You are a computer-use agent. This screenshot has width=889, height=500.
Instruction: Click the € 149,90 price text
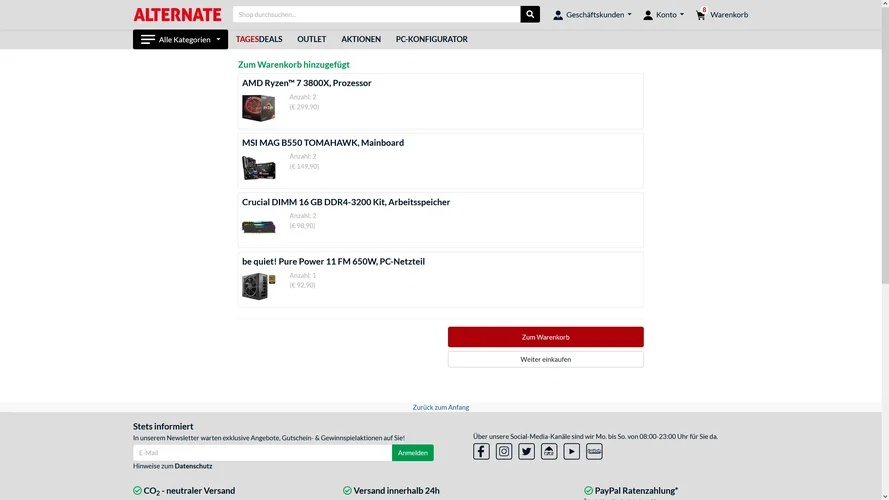pyautogui.click(x=304, y=166)
